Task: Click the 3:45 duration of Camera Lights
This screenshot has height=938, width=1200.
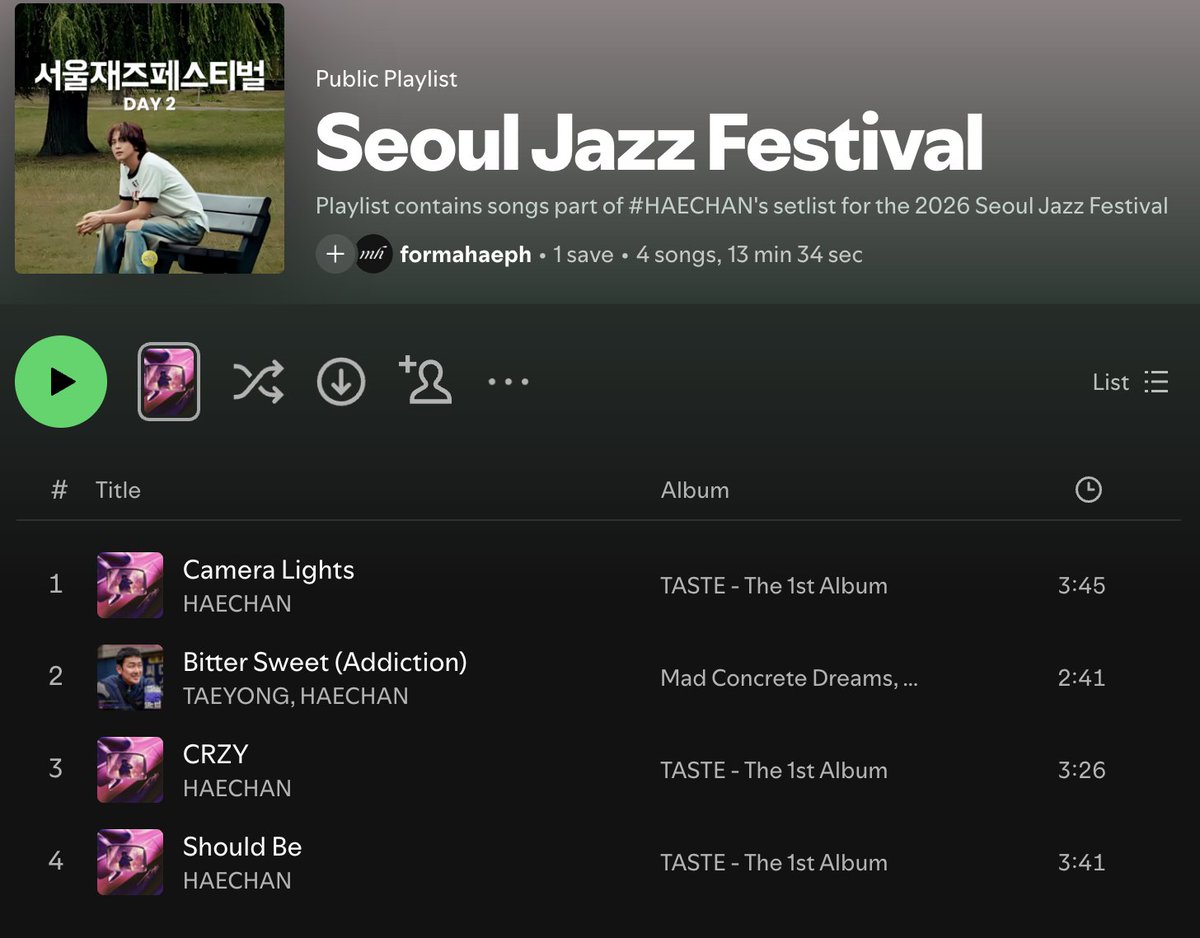Action: coord(1082,585)
